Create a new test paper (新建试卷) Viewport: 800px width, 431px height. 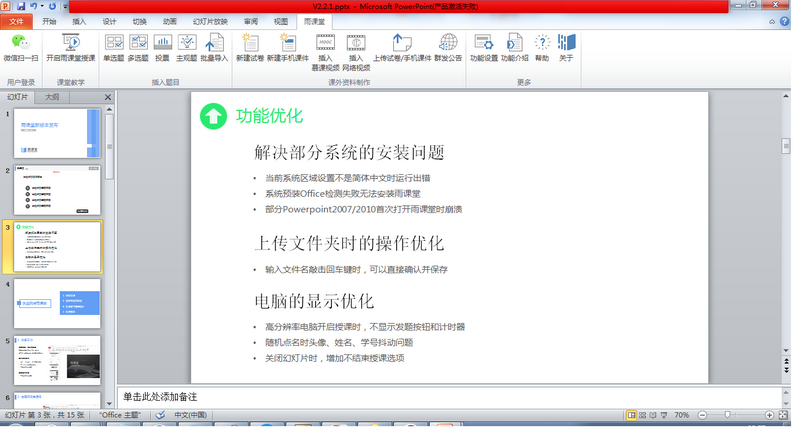click(250, 48)
